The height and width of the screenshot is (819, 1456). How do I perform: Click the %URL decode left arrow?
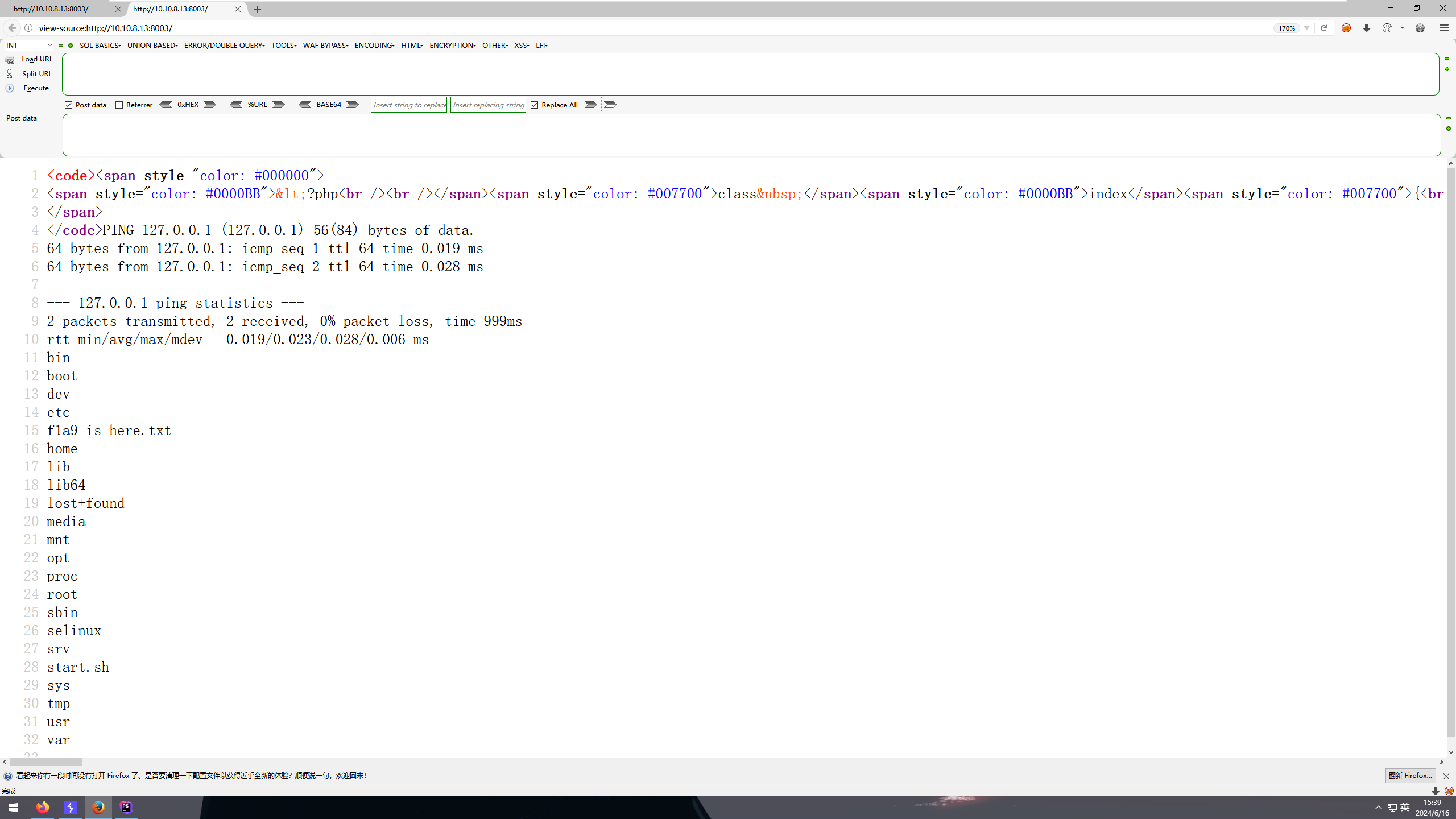point(236,105)
